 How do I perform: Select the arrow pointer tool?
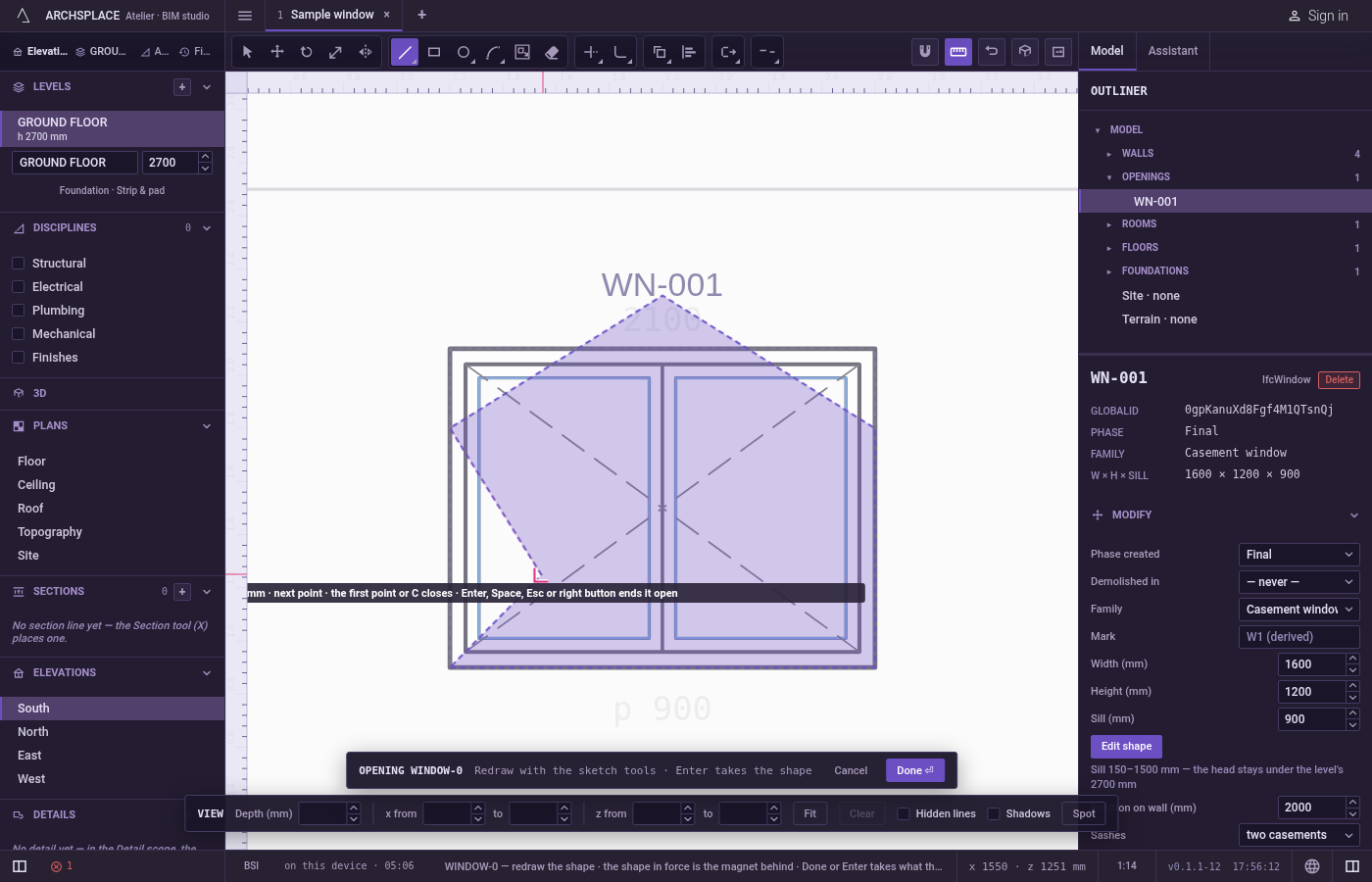(247, 52)
